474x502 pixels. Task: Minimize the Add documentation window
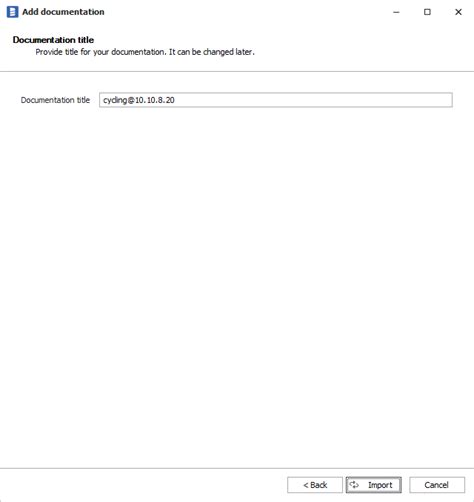point(396,12)
